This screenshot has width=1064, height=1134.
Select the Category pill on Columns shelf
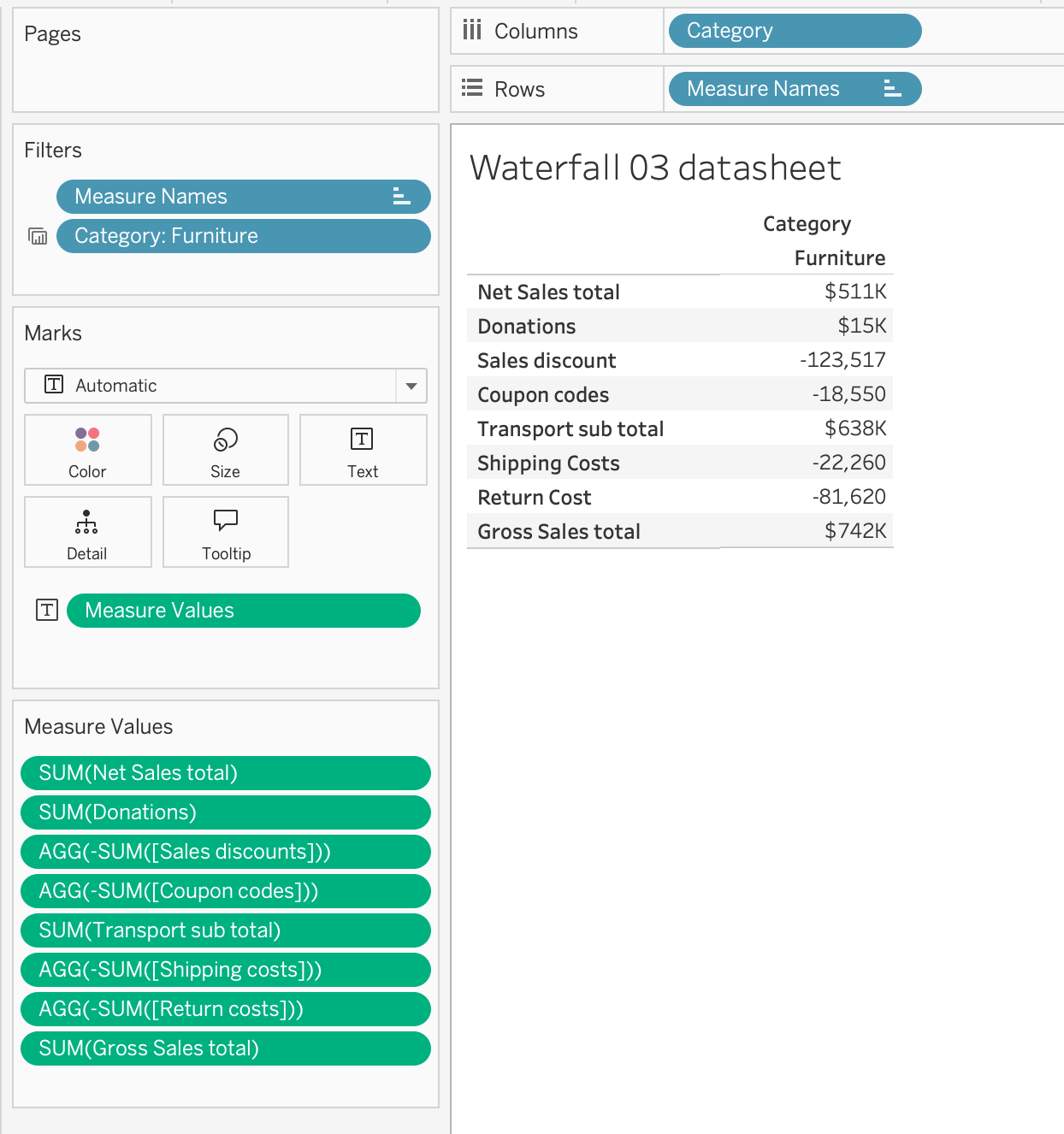pyautogui.click(x=794, y=31)
